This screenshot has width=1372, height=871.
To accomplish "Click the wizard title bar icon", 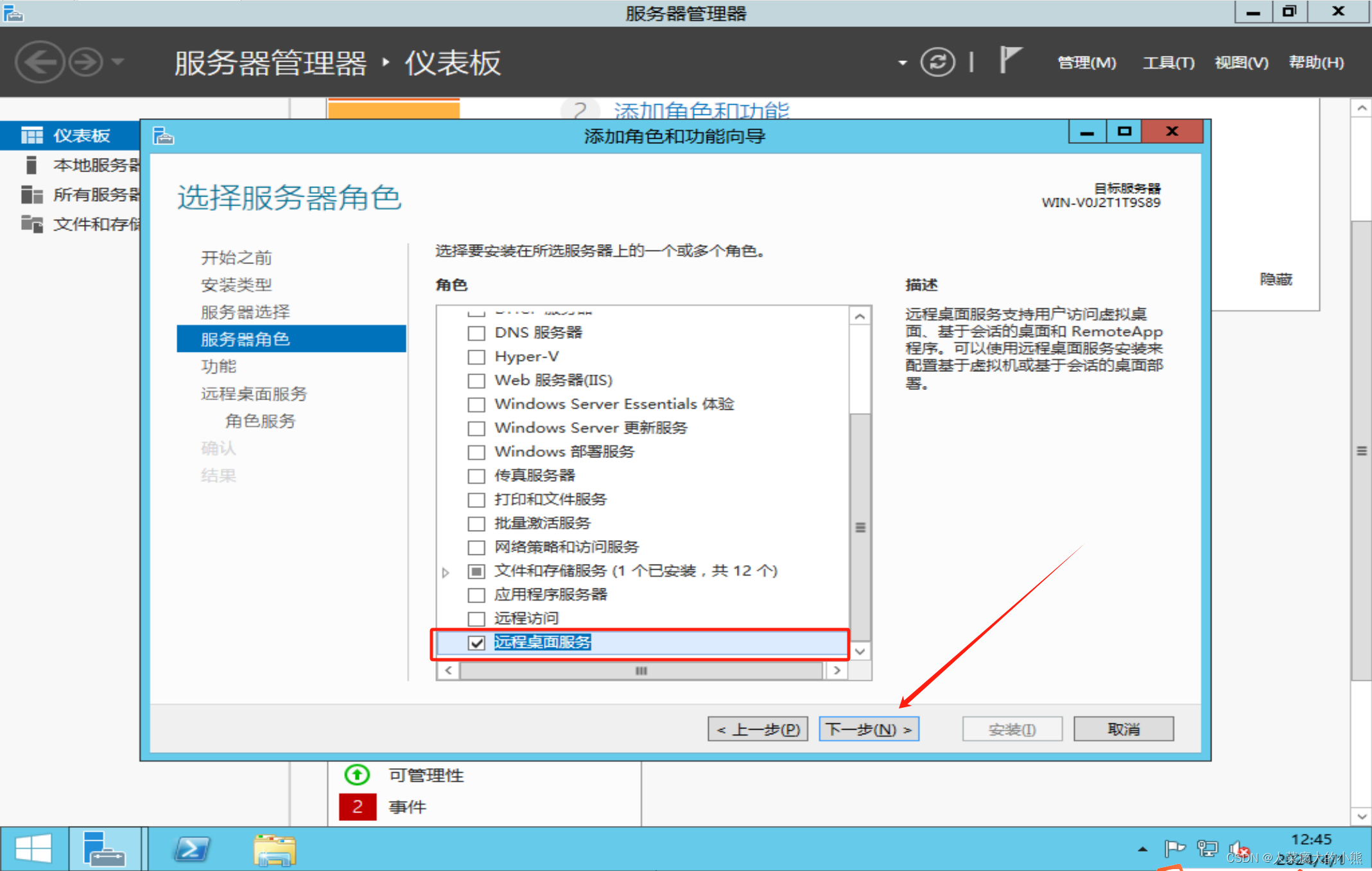I will tap(163, 136).
